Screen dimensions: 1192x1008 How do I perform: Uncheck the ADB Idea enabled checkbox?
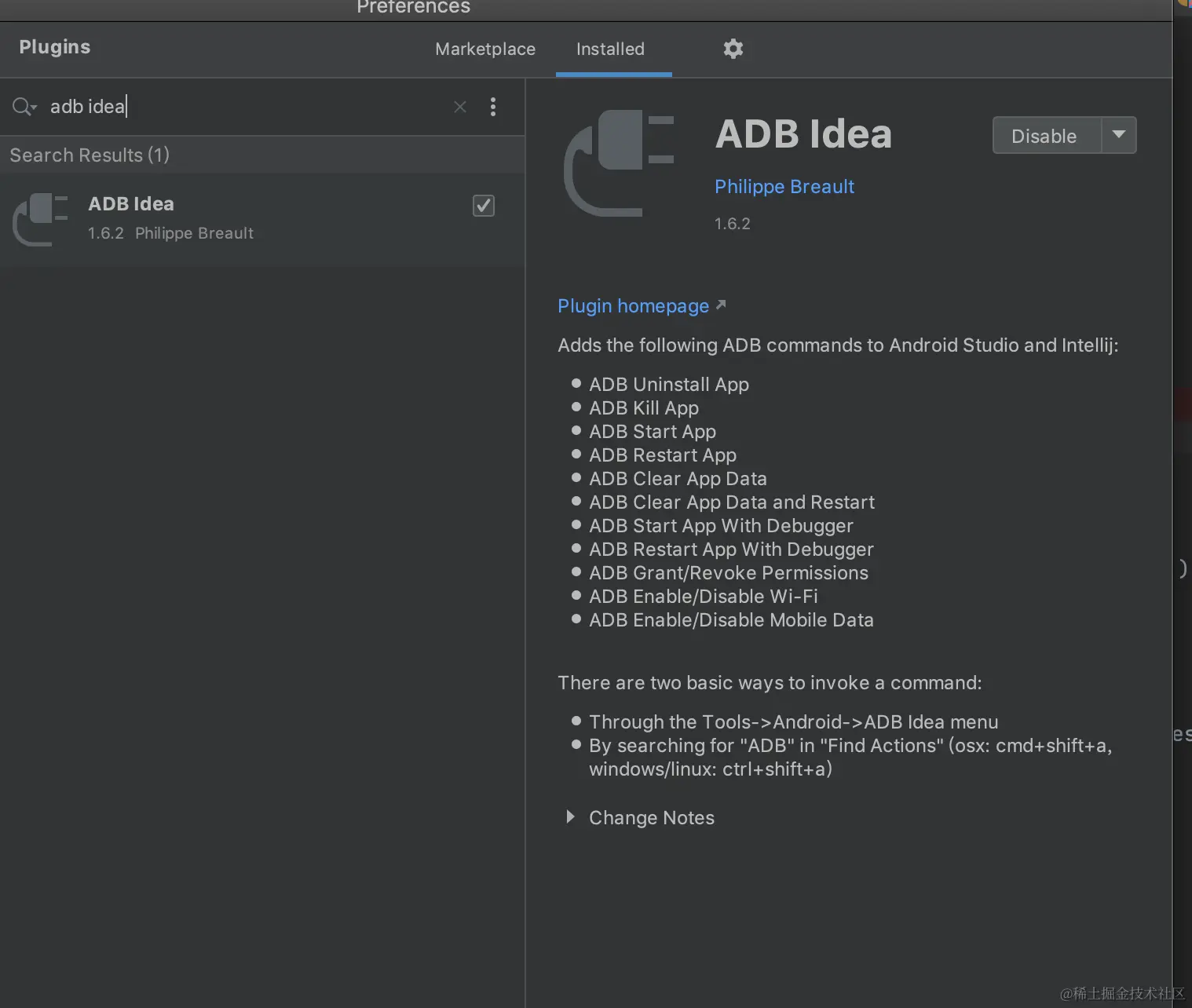click(484, 206)
